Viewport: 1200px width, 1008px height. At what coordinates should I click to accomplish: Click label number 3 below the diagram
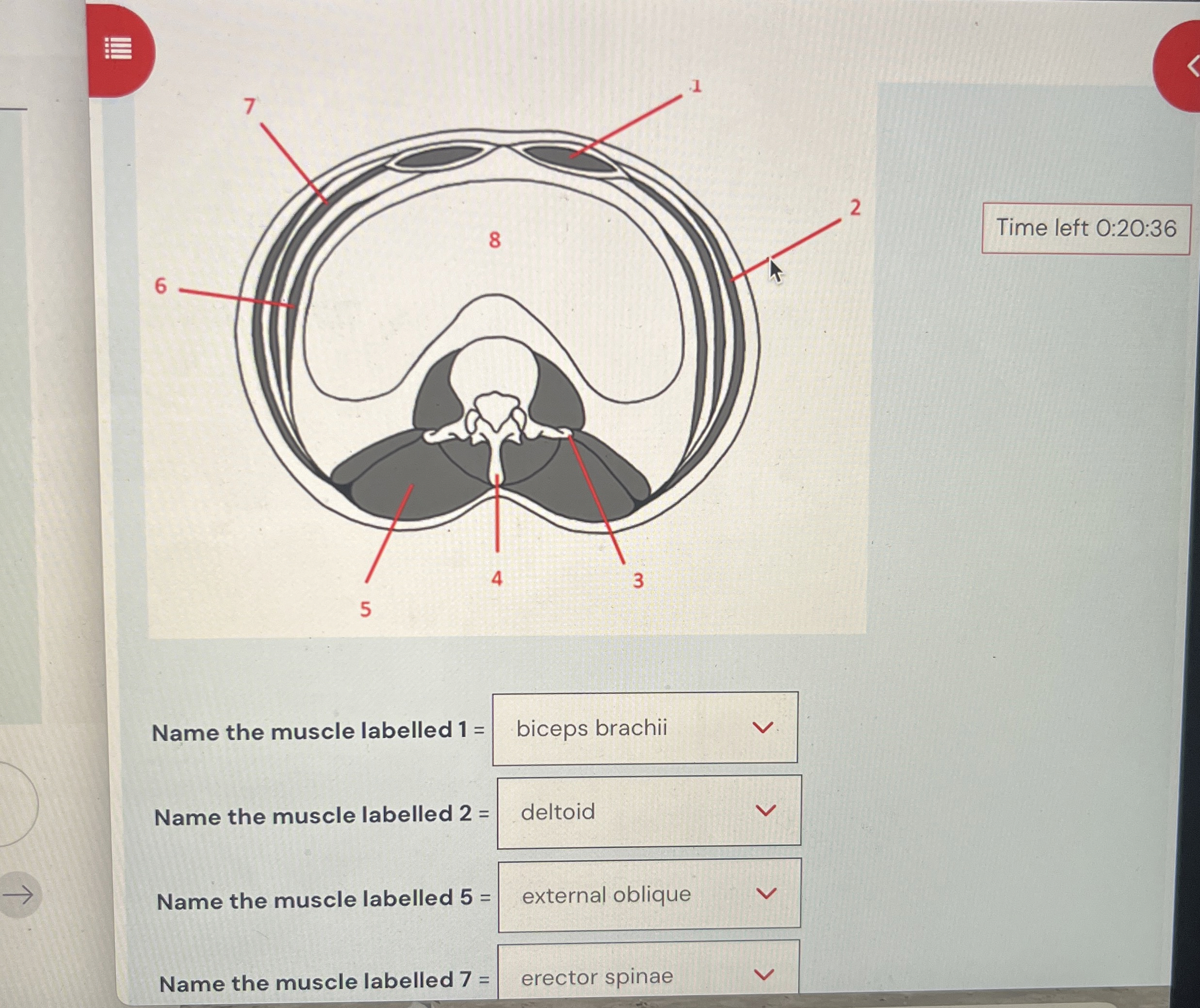click(638, 581)
